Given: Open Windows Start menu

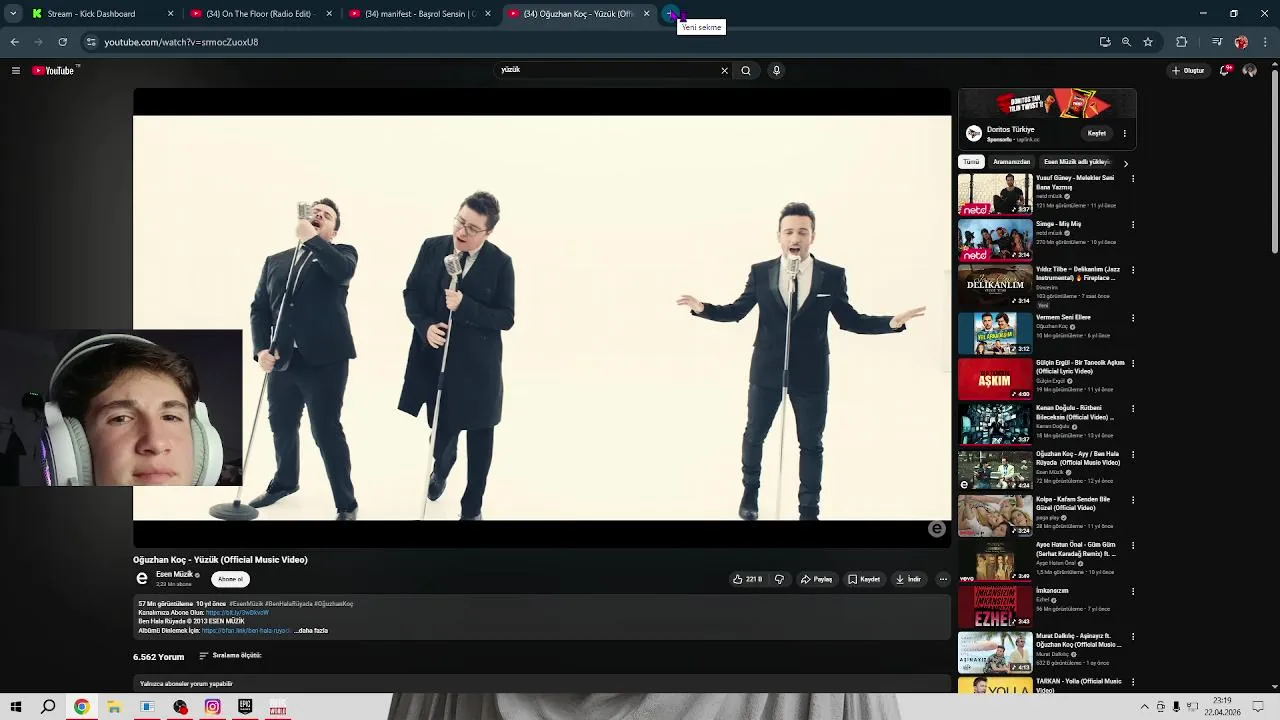Looking at the screenshot, I should (16, 707).
